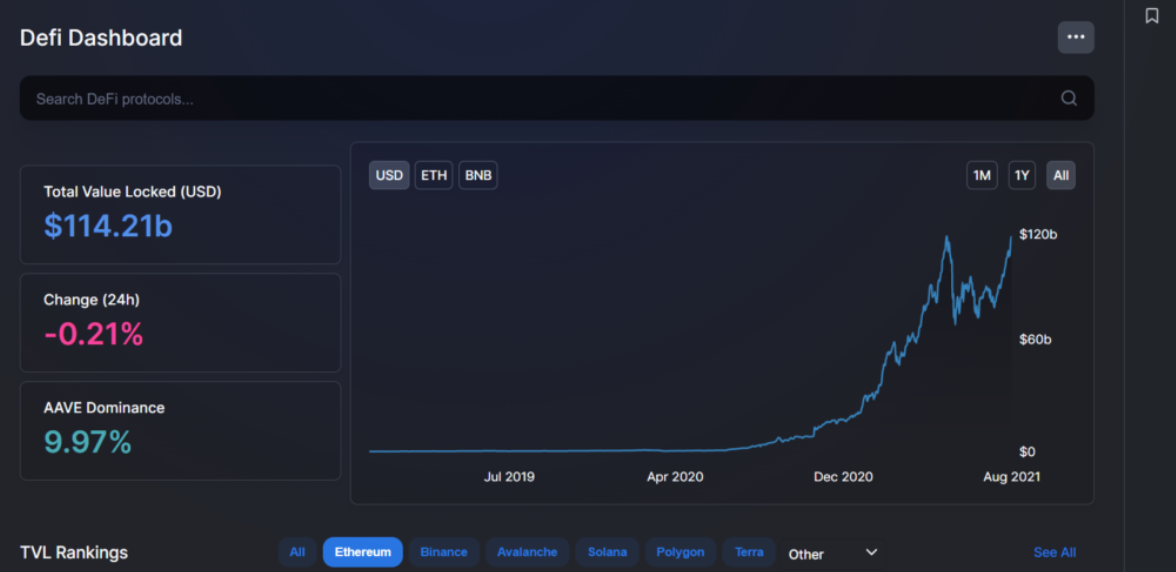Click the Defi Dashboard heading
Image resolution: width=1176 pixels, height=572 pixels.
(101, 37)
